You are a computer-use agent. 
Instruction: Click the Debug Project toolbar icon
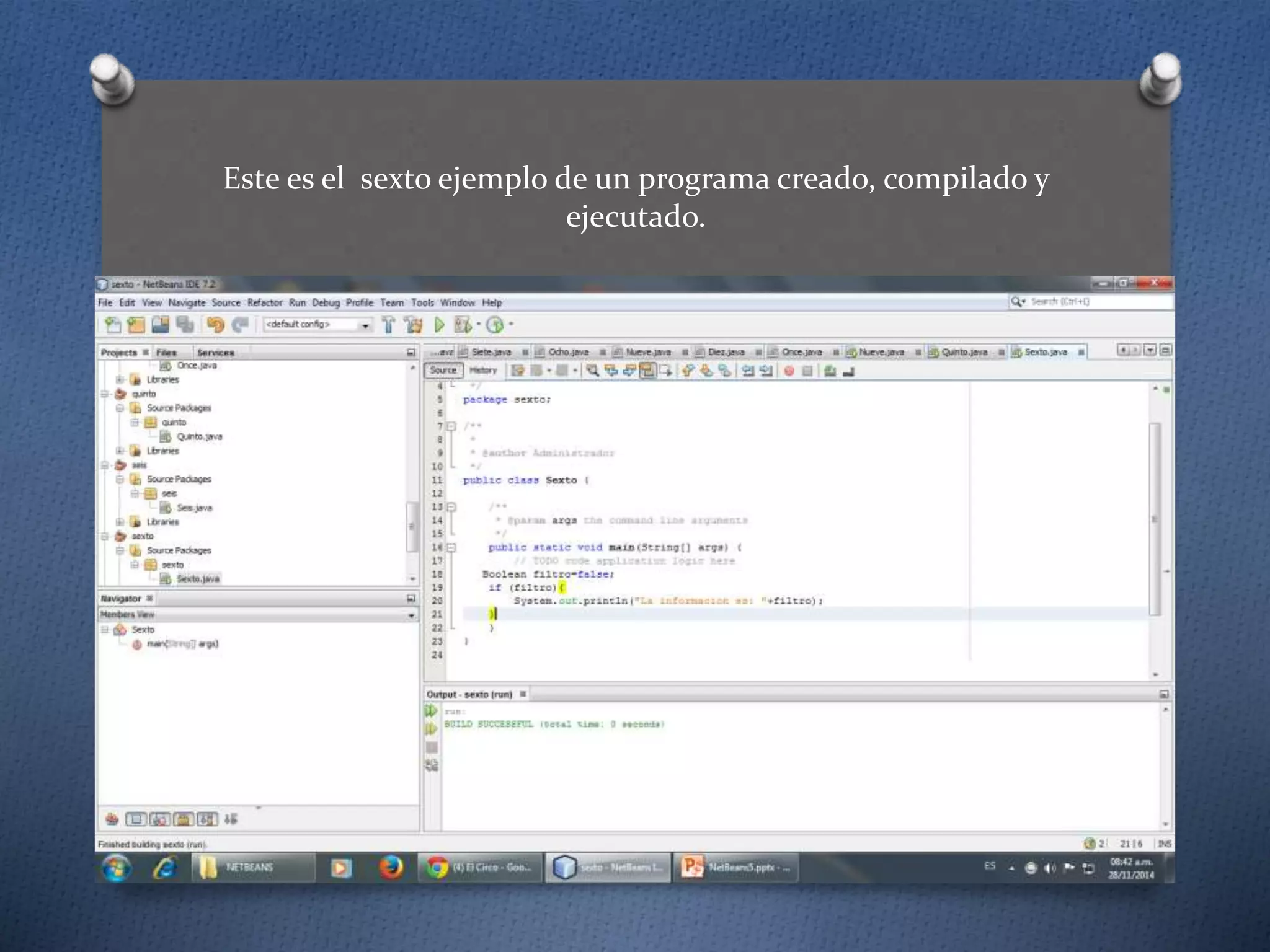click(x=462, y=324)
